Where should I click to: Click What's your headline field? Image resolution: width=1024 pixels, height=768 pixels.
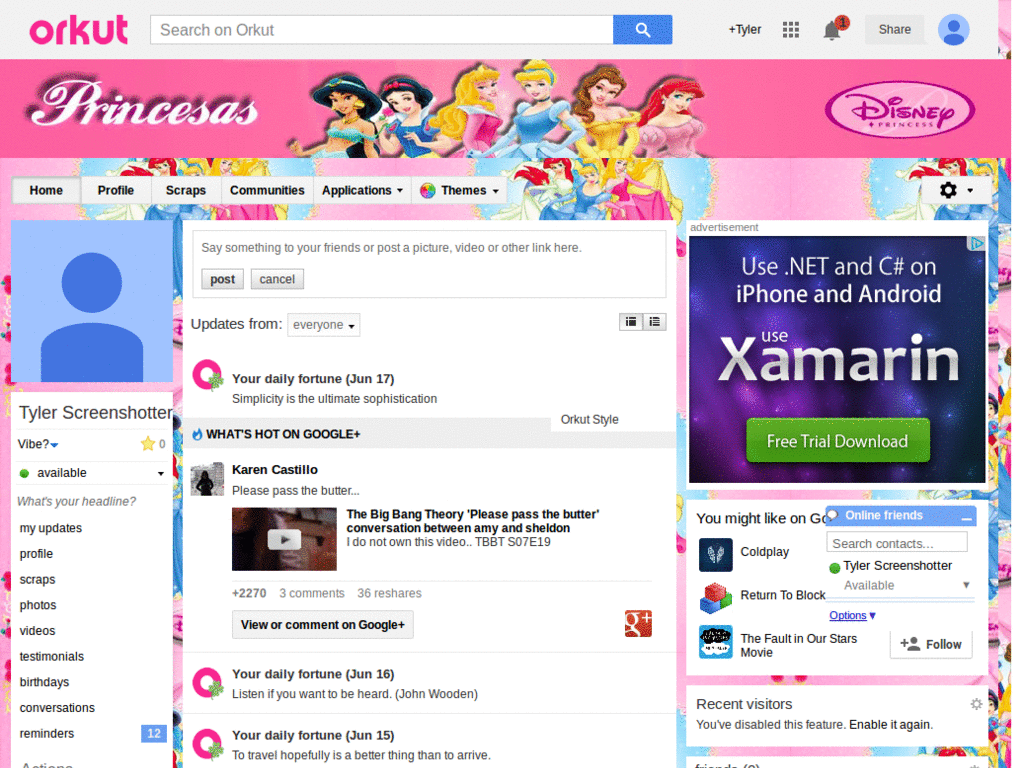point(76,502)
